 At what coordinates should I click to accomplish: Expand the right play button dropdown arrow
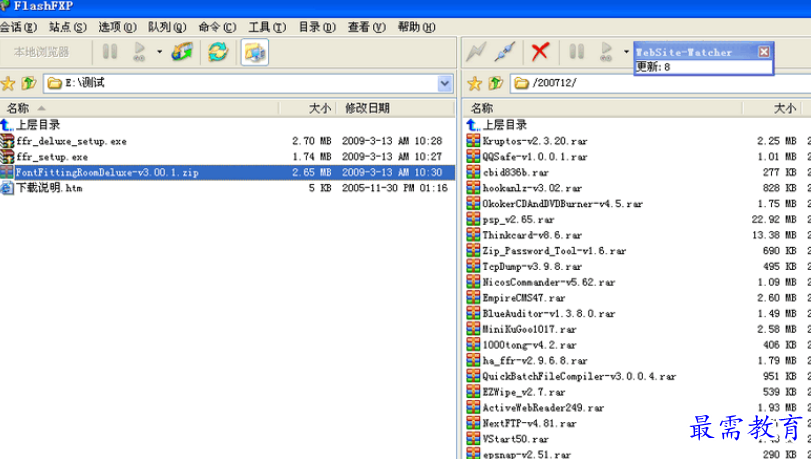point(626,52)
